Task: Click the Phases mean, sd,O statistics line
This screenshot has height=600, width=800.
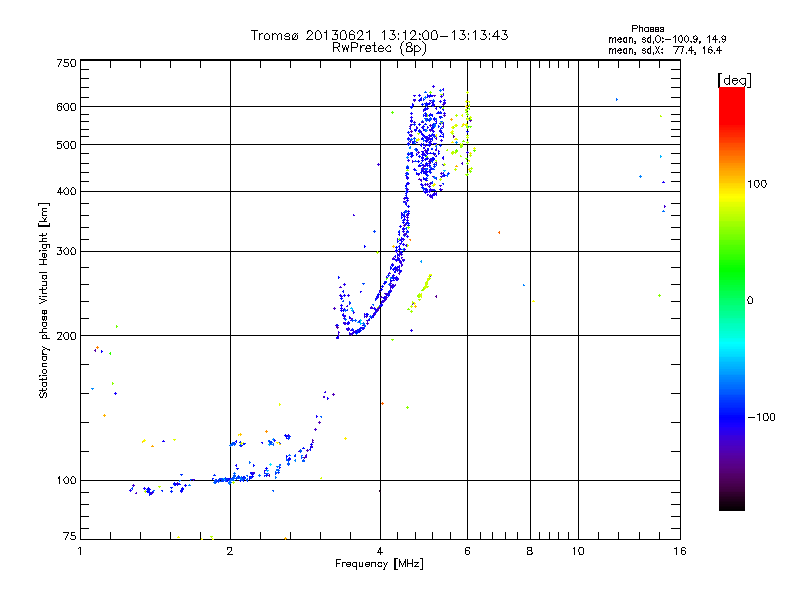Action: click(x=667, y=39)
